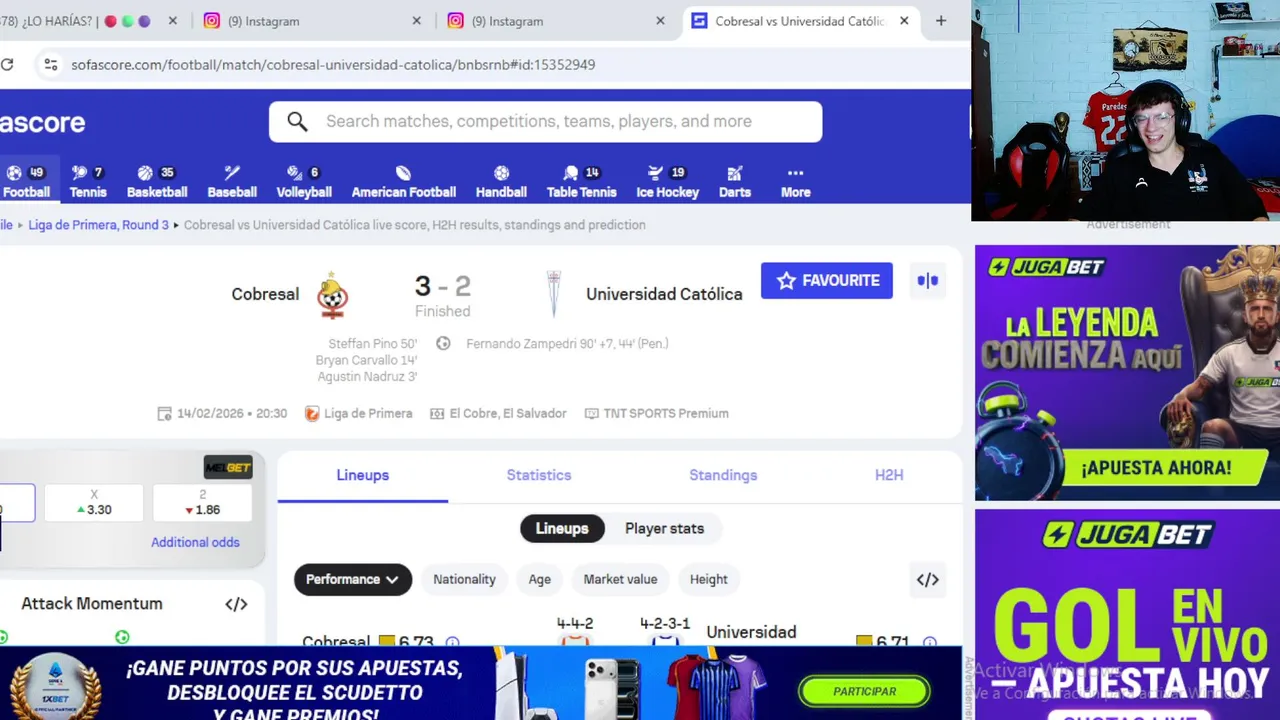Select the draw odds 3.30
The width and height of the screenshot is (1280, 720).
94,503
